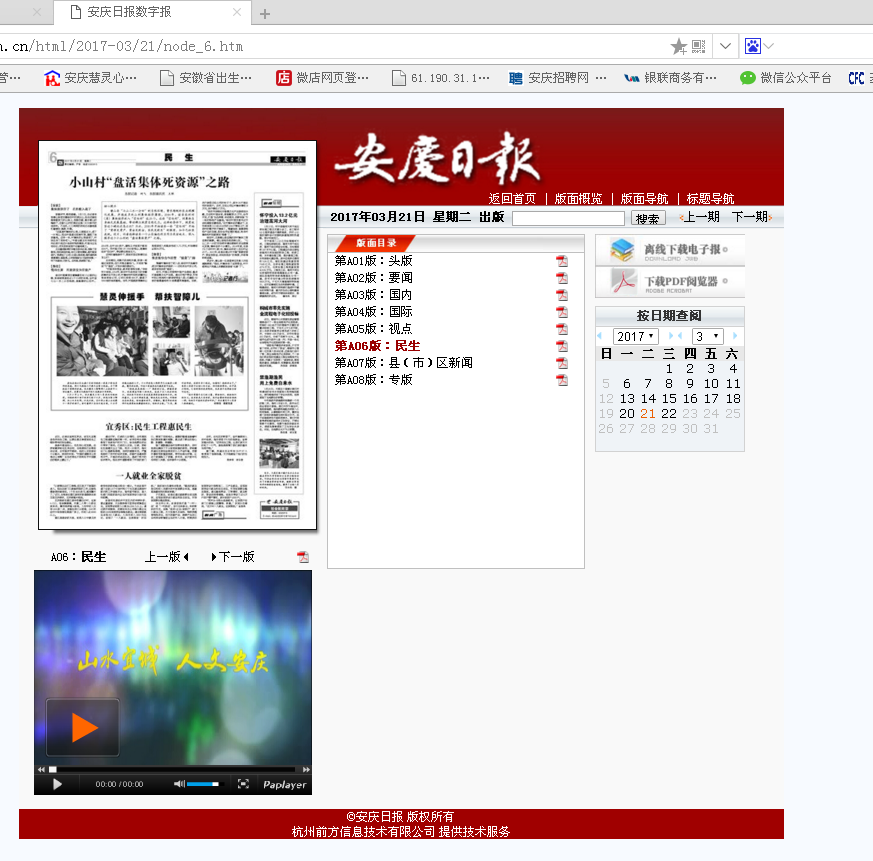
Task: Click the video progress seek bar
Action: coord(175,770)
